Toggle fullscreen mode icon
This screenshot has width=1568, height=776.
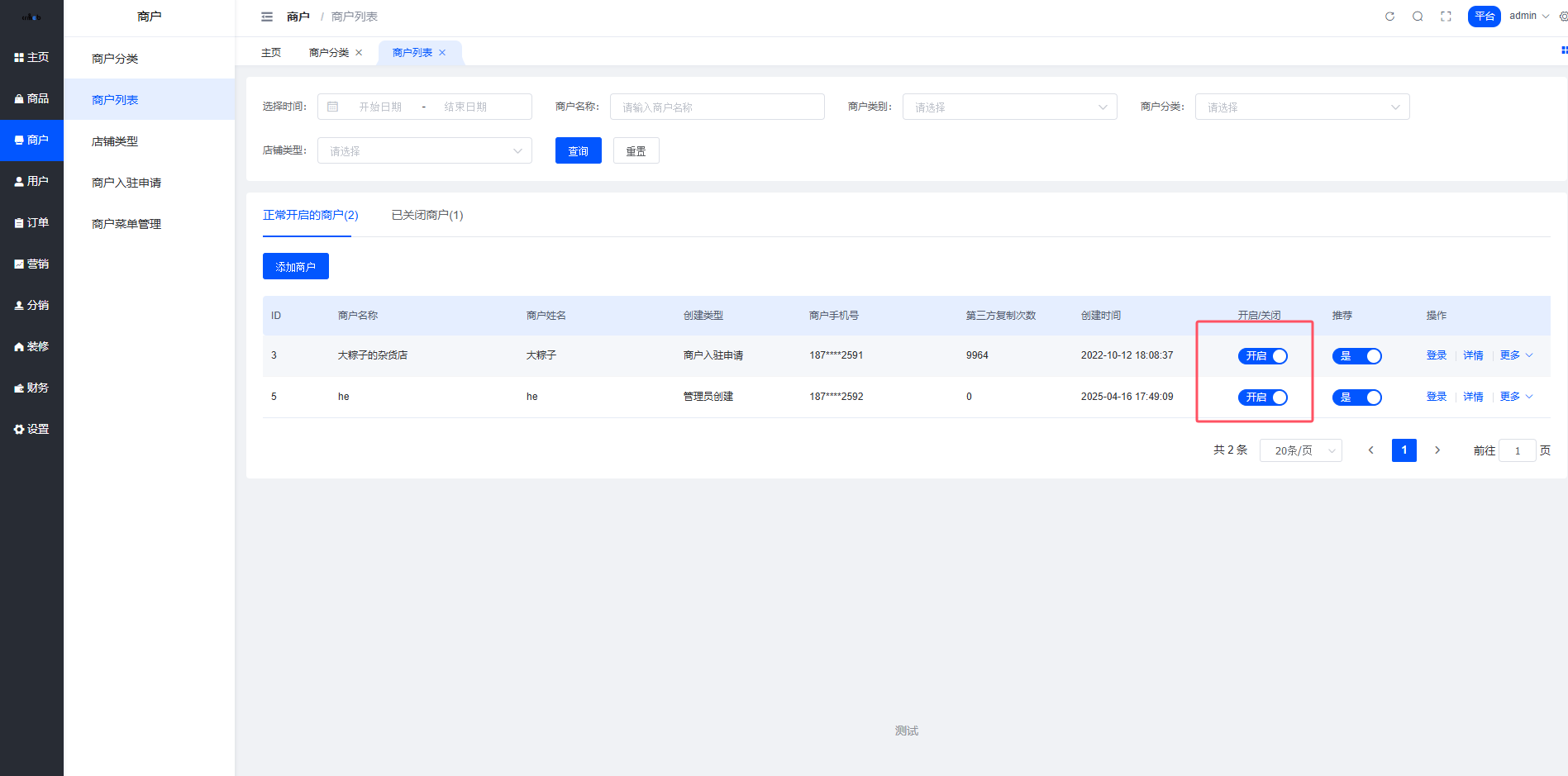pos(1446,17)
